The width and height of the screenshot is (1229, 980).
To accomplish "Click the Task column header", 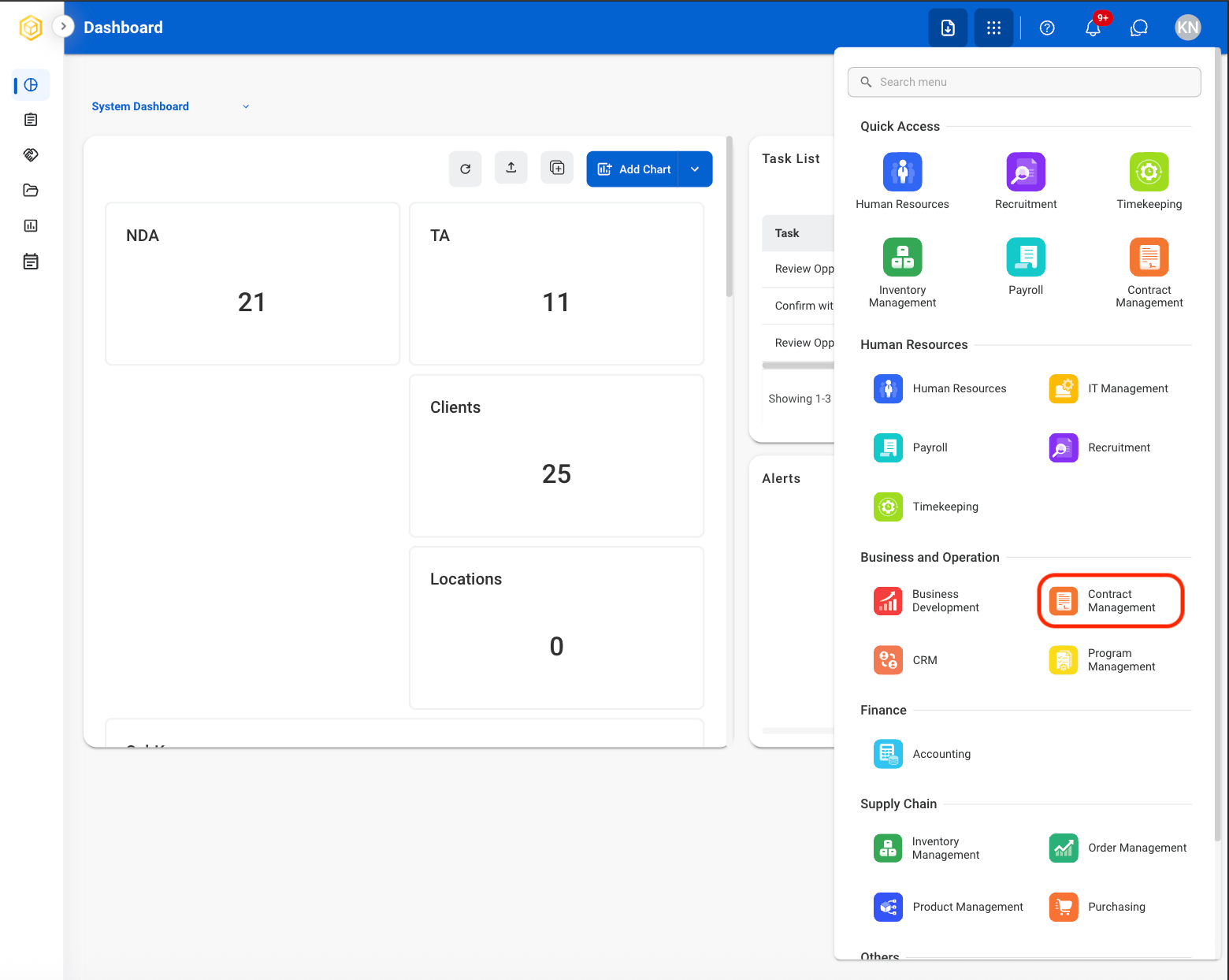I will click(798, 233).
